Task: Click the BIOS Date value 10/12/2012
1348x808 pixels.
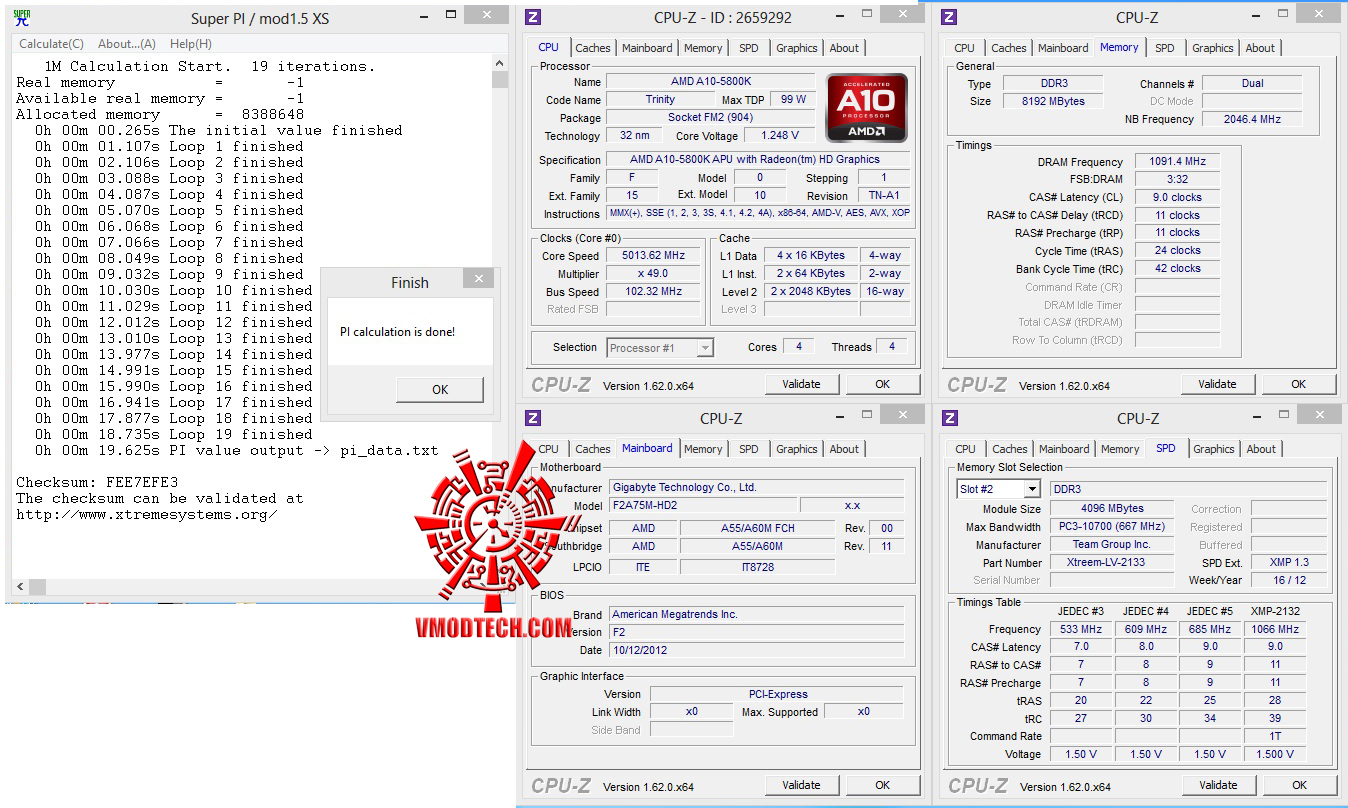Action: click(755, 650)
